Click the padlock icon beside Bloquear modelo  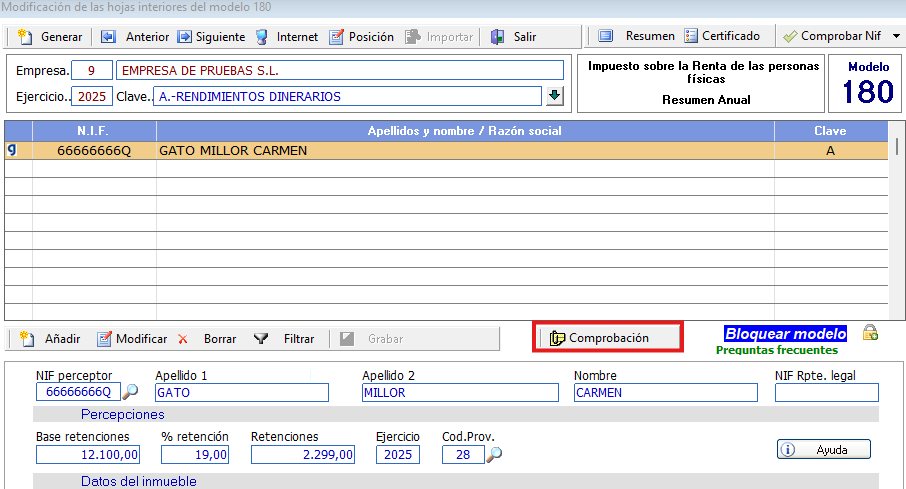(870, 333)
